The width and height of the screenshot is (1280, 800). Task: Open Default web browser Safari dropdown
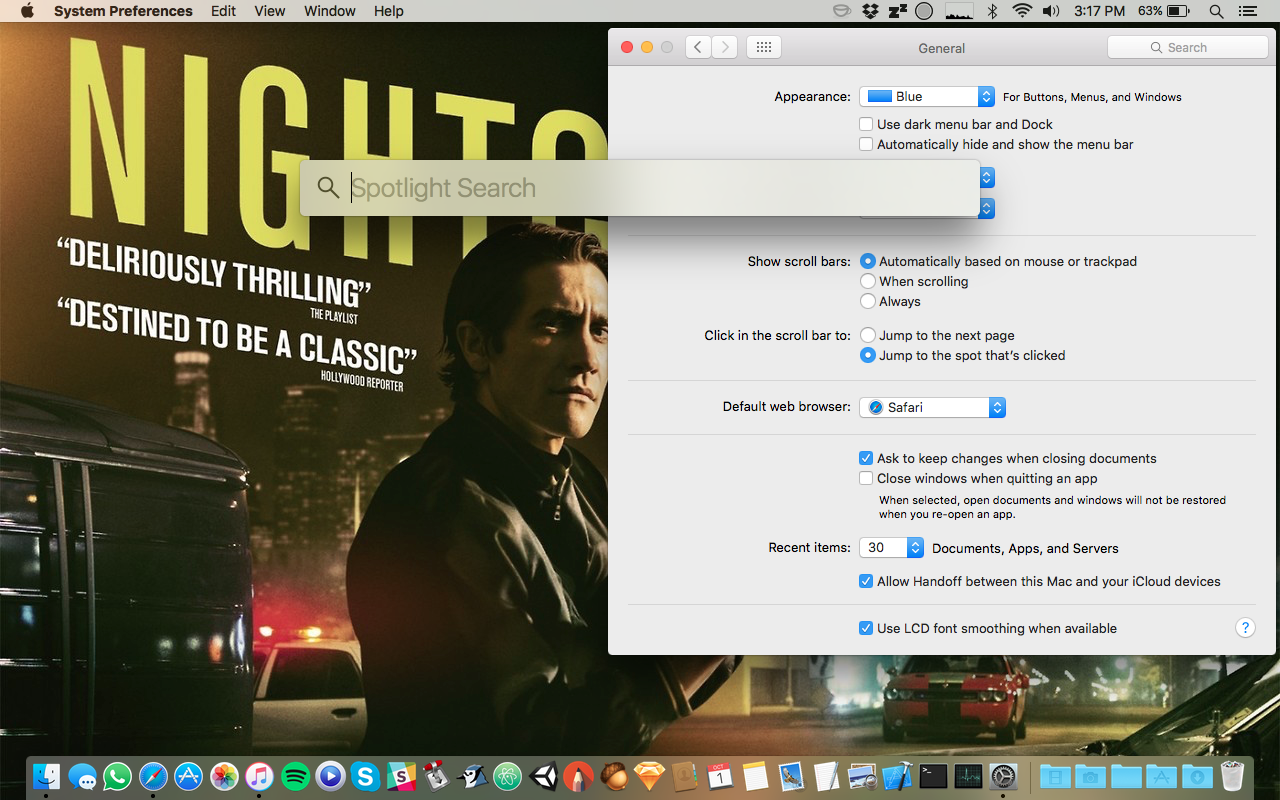coord(932,407)
